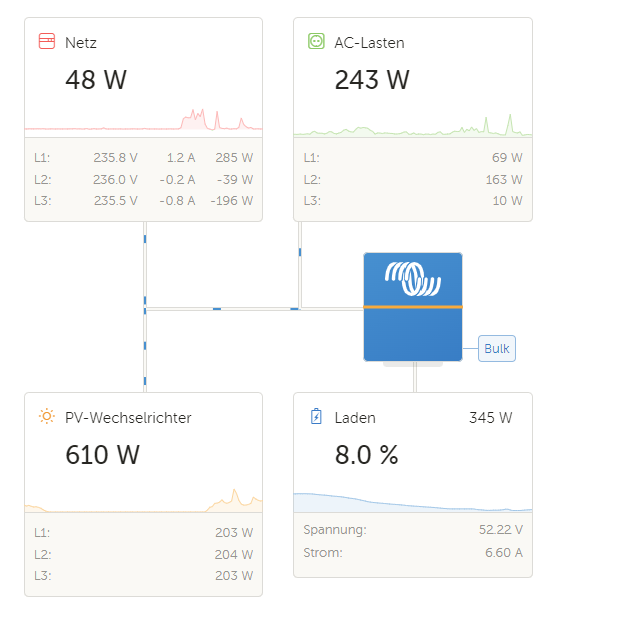641x623 pixels.
Task: Click the 8.0 % battery state of charge
Action: coord(366,455)
